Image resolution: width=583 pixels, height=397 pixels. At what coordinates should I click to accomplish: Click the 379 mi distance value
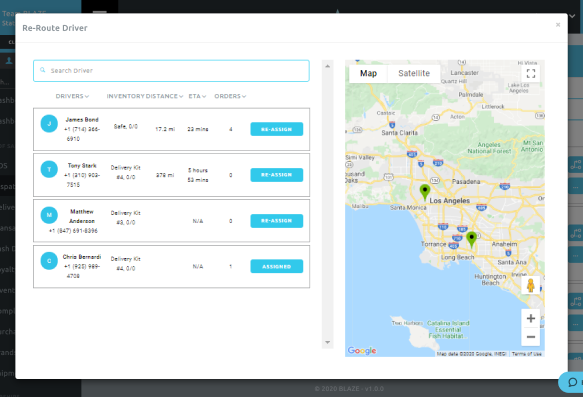(165, 175)
